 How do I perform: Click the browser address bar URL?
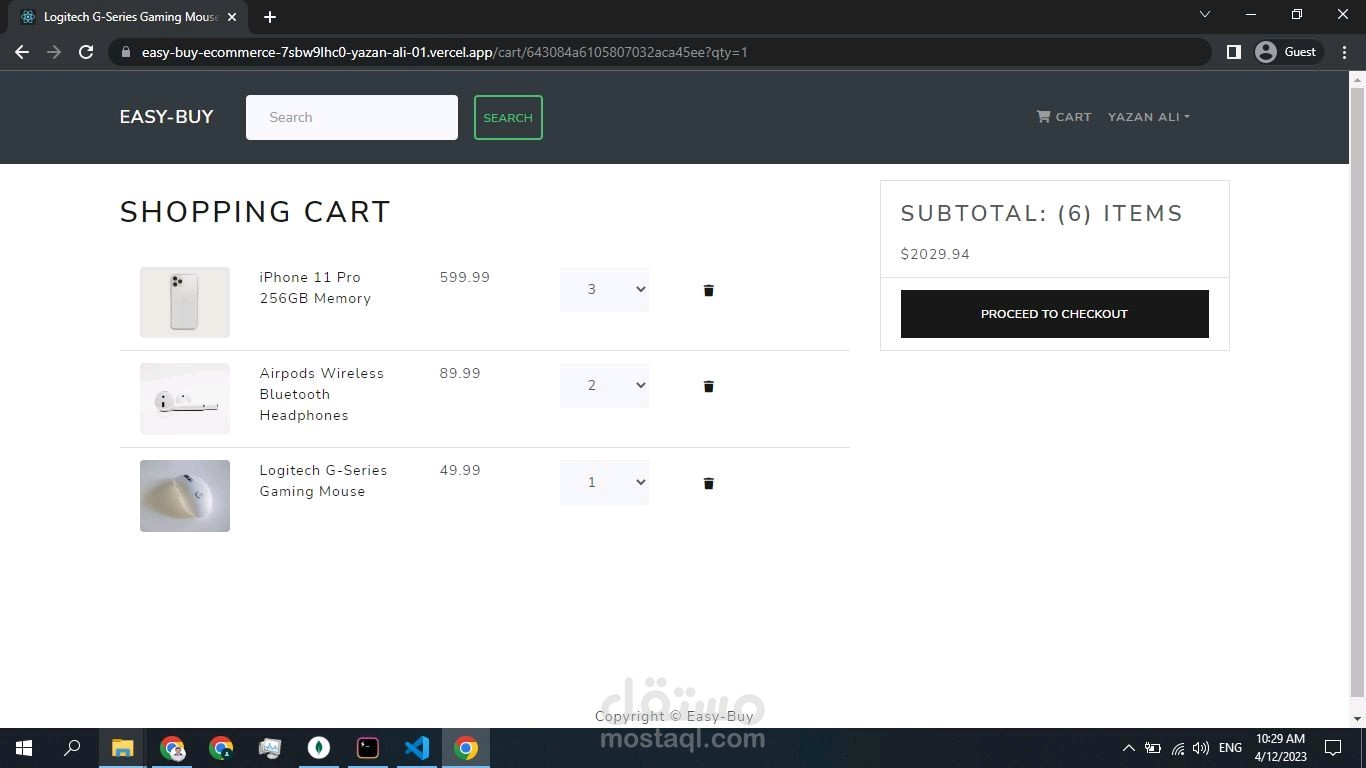tap(444, 52)
